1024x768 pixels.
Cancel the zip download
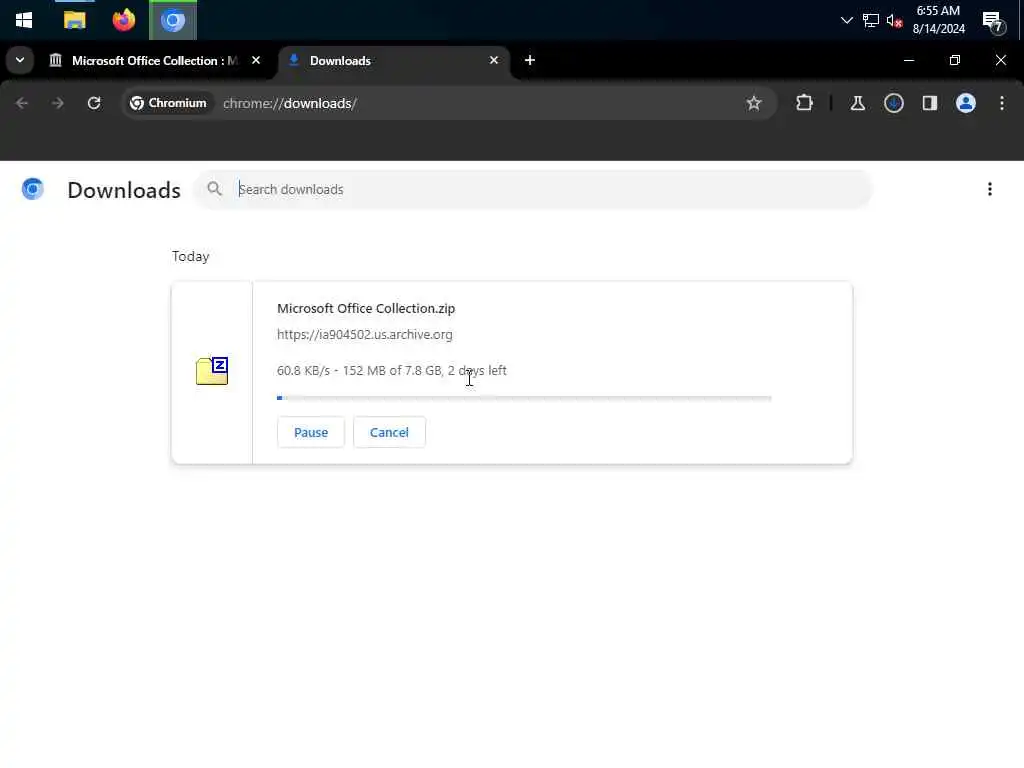(x=389, y=432)
